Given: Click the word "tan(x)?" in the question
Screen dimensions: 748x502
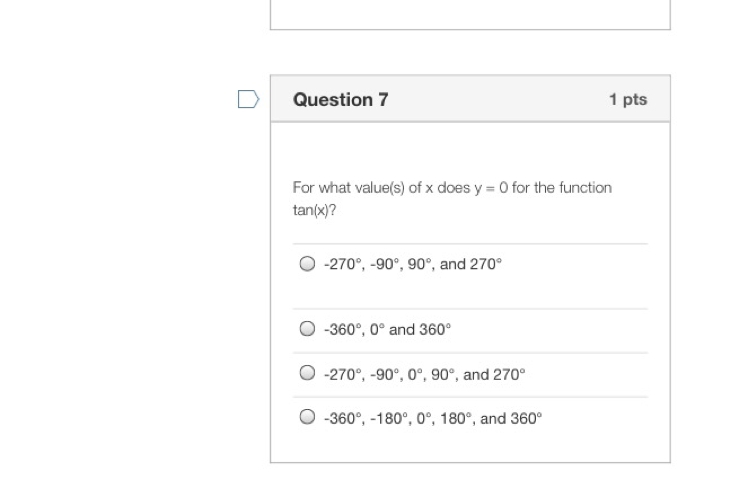Looking at the screenshot, I should [314, 210].
